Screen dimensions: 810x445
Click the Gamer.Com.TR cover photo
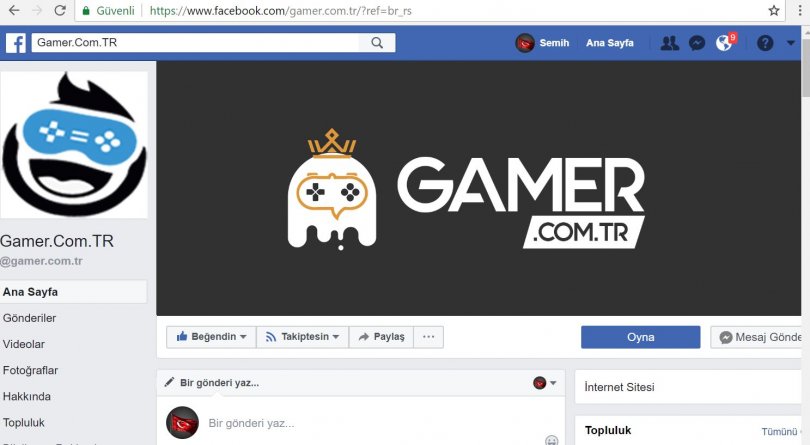click(x=478, y=188)
